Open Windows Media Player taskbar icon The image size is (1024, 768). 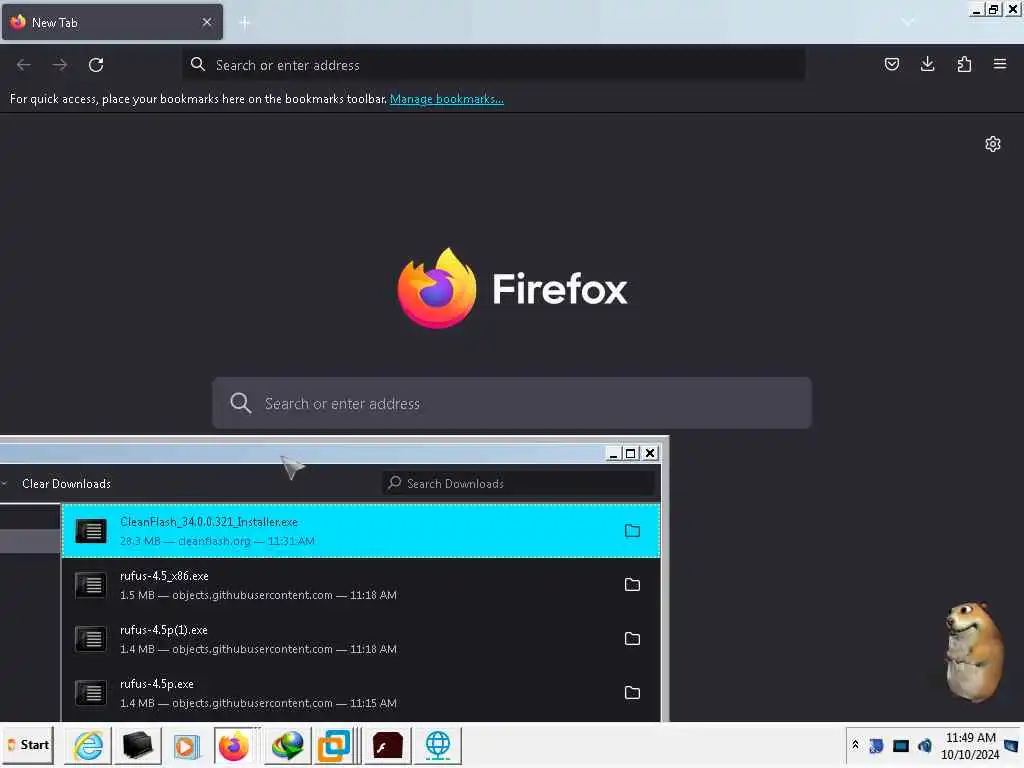pyautogui.click(x=186, y=745)
